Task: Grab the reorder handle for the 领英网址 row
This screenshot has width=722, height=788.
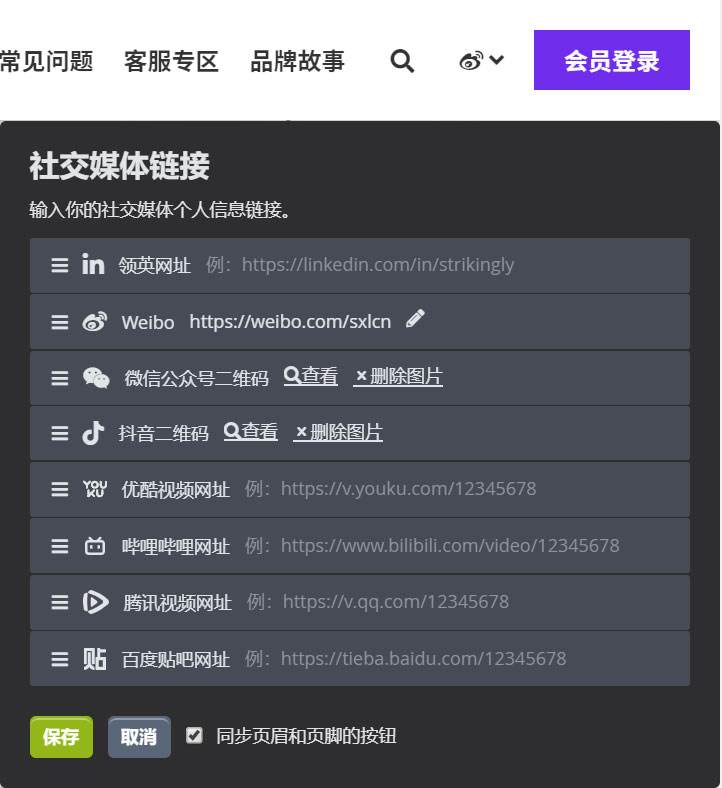Action: [x=60, y=265]
